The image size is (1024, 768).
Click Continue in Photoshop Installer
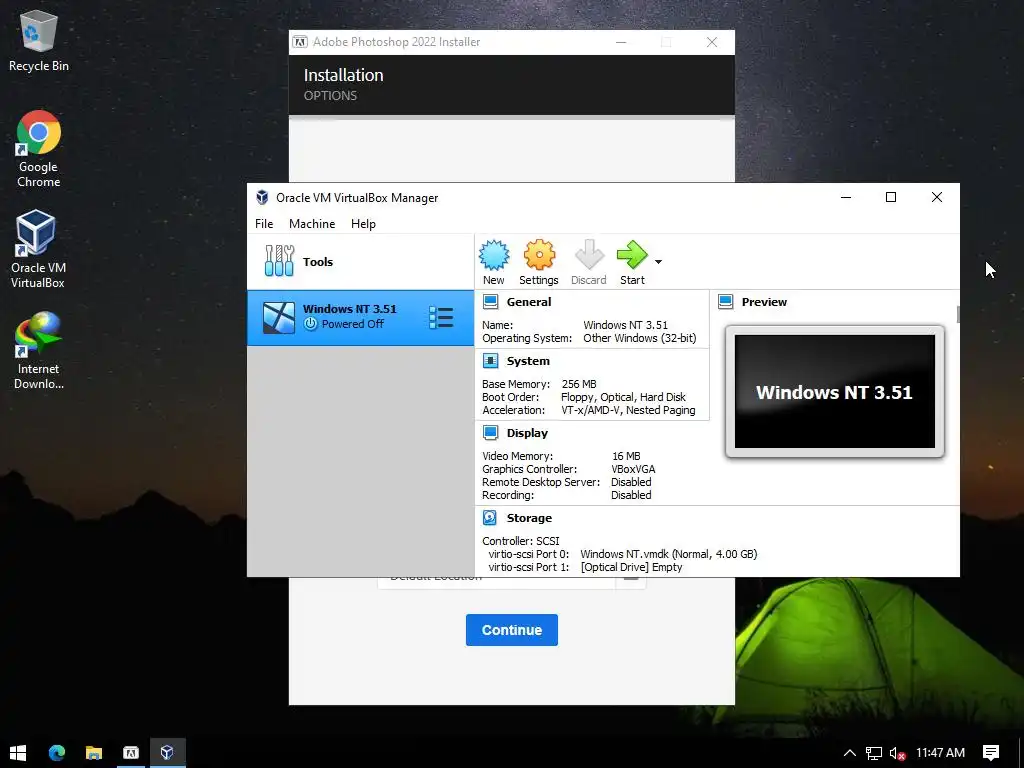coord(512,630)
